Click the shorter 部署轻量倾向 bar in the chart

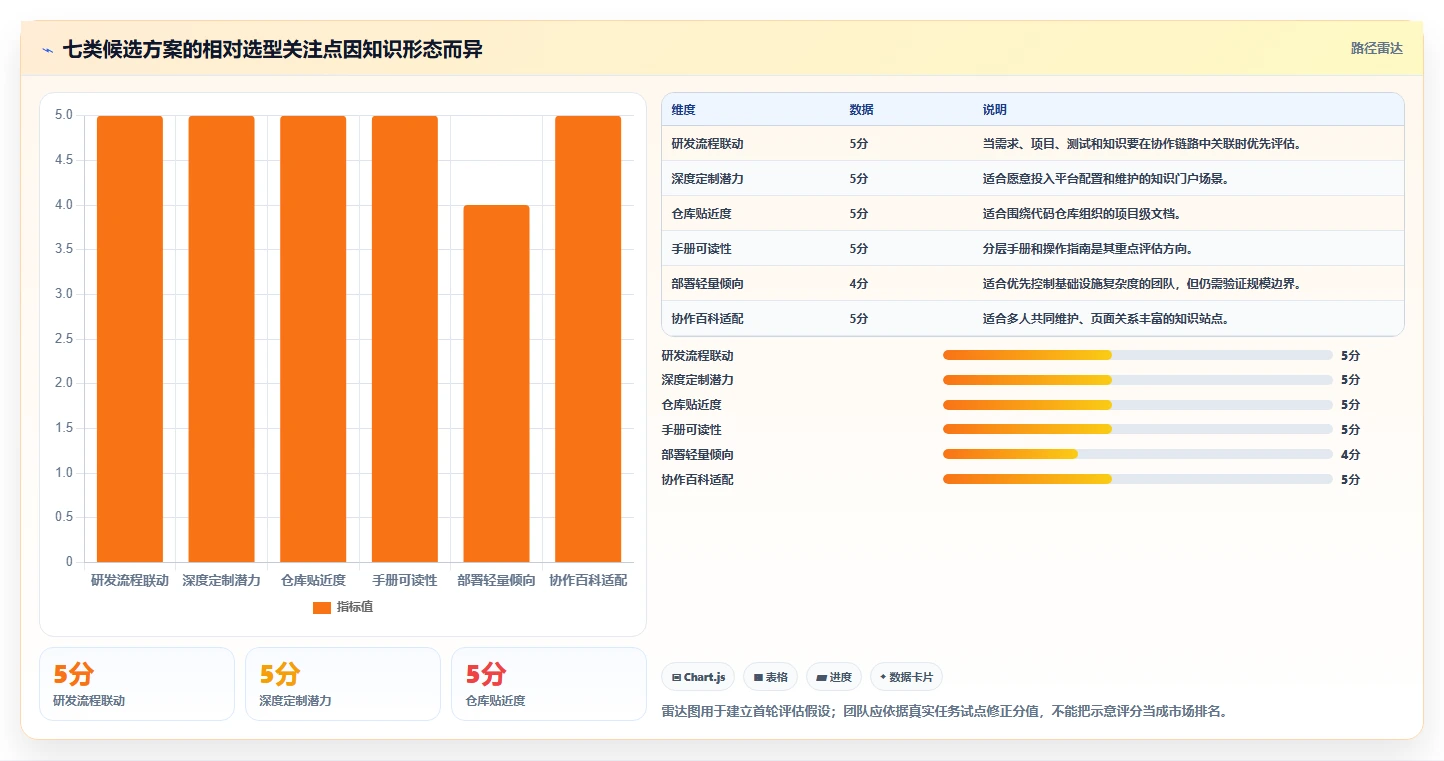[x=496, y=384]
